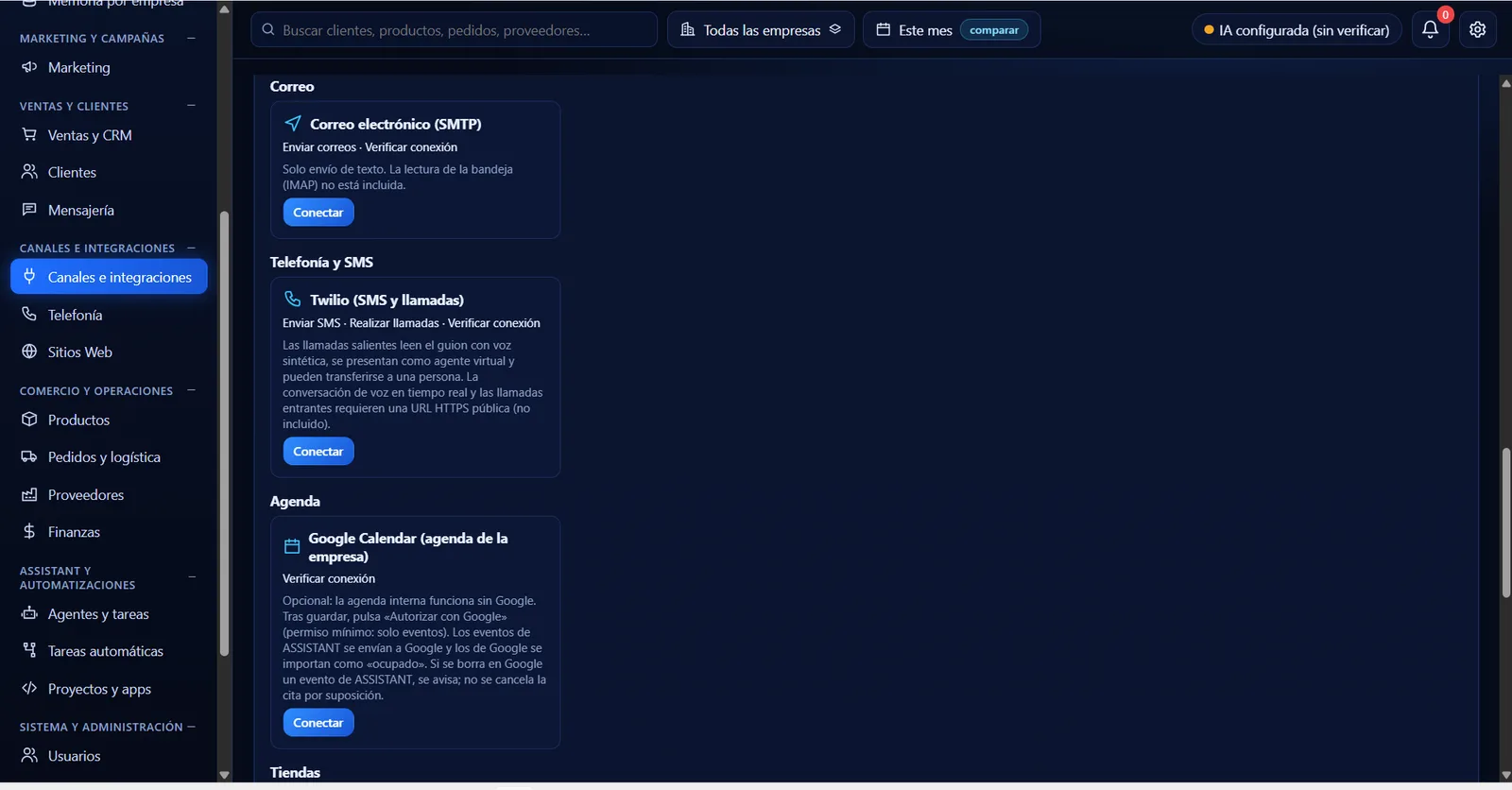Click the comparar pill button

[994, 30]
